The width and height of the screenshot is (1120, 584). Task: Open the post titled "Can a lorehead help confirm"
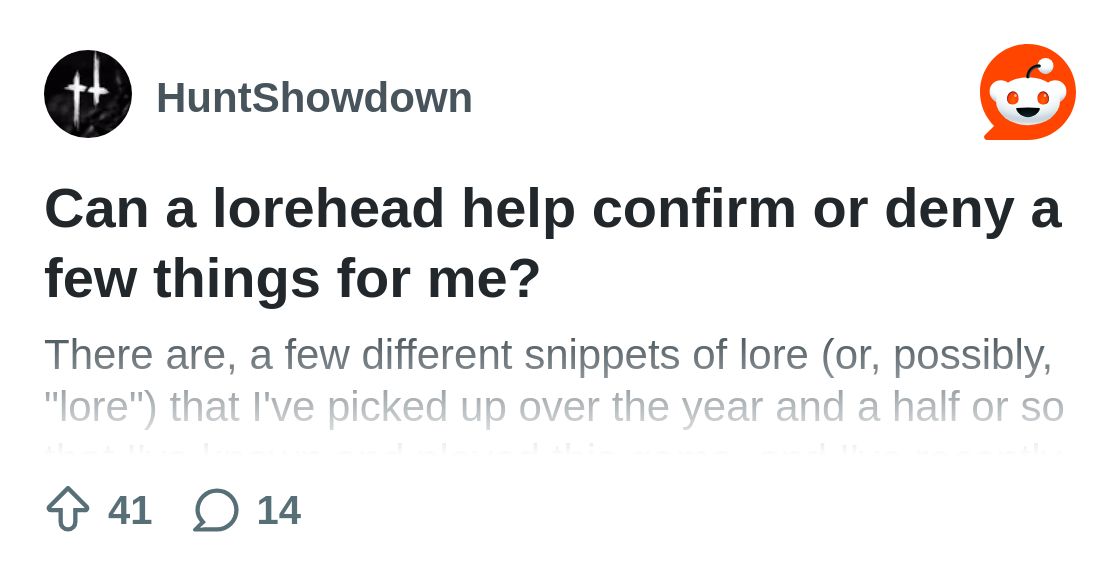pos(553,243)
